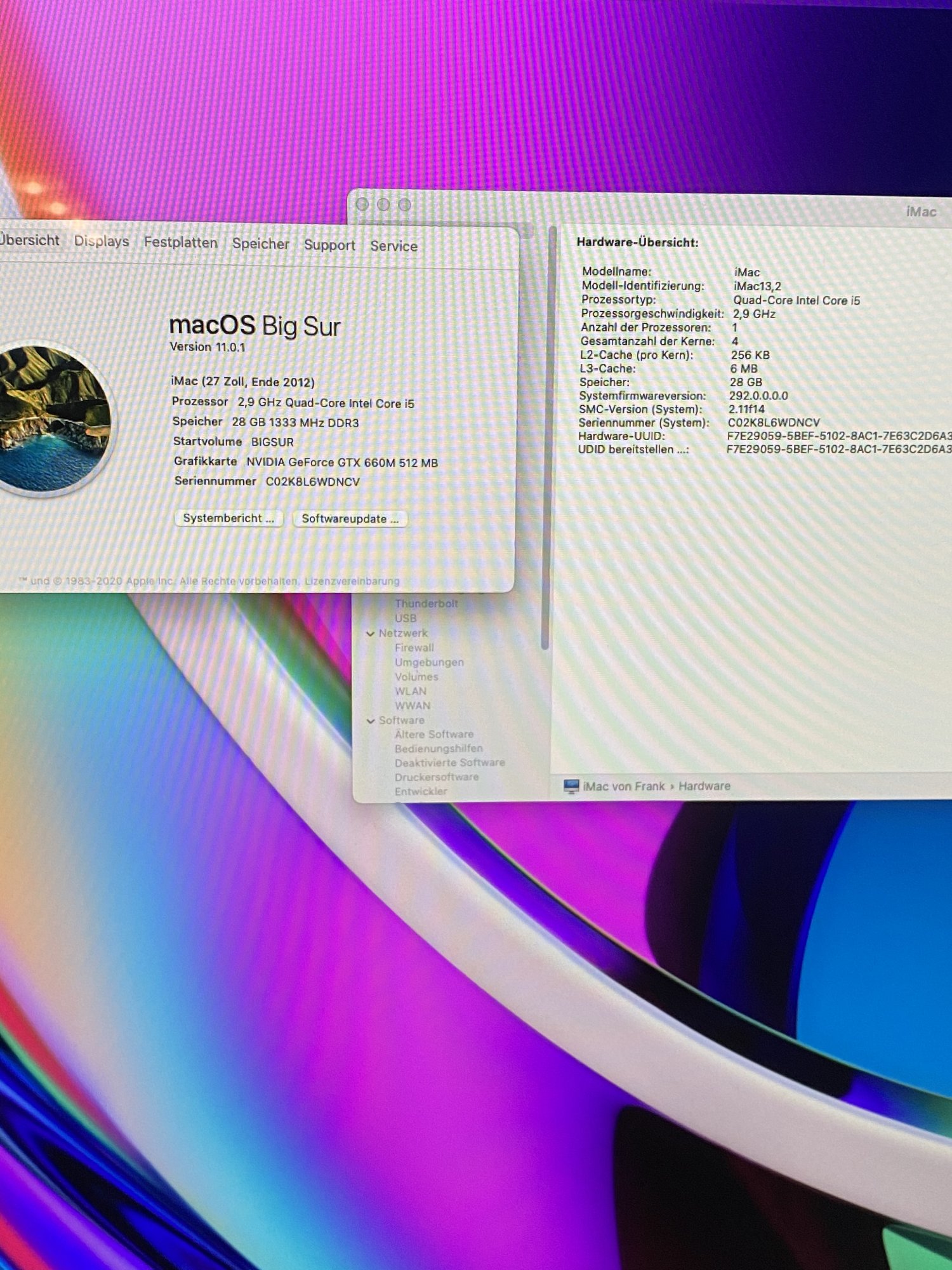Click the Startvolume value 'BIGSUR'
This screenshot has height=1270, width=952.
coord(272,442)
